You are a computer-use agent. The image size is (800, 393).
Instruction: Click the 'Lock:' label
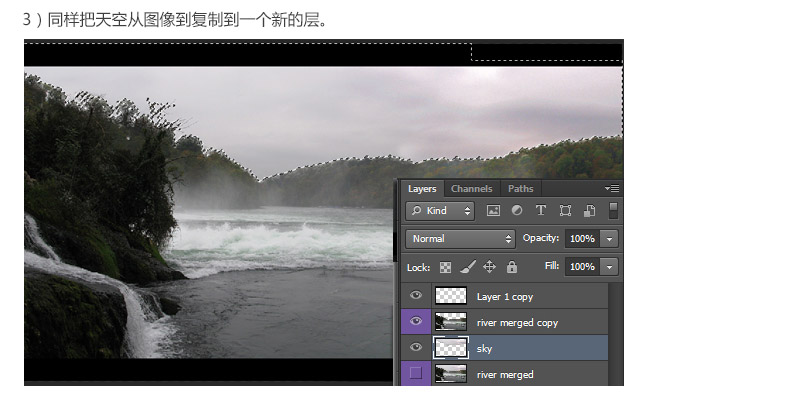418,267
